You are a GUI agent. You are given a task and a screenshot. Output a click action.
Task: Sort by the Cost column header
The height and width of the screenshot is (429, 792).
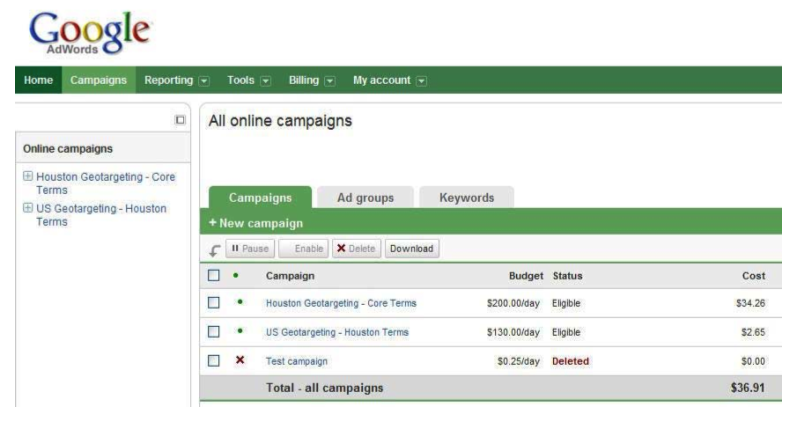[754, 276]
